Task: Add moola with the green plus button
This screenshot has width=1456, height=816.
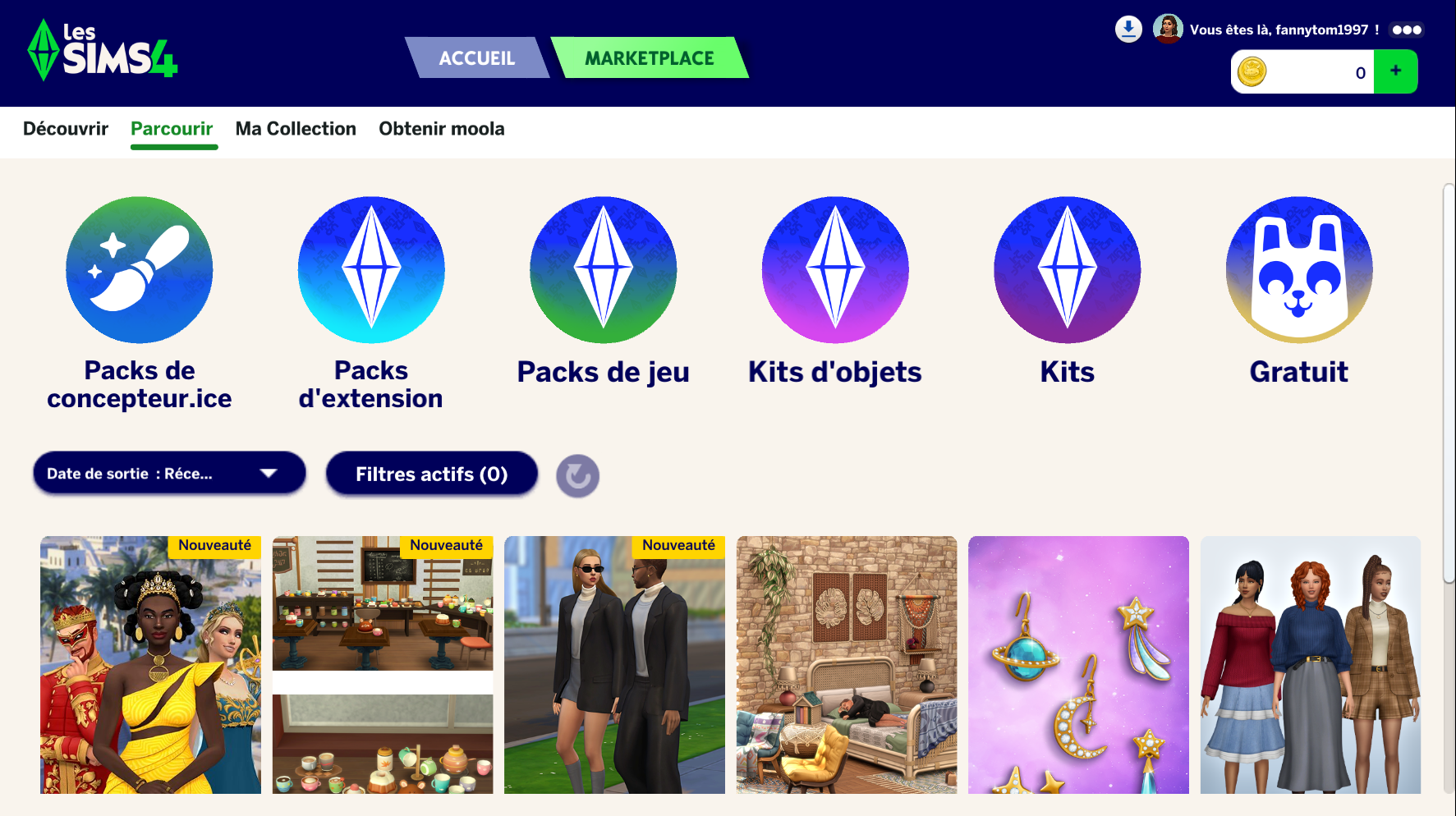Action: click(x=1395, y=71)
